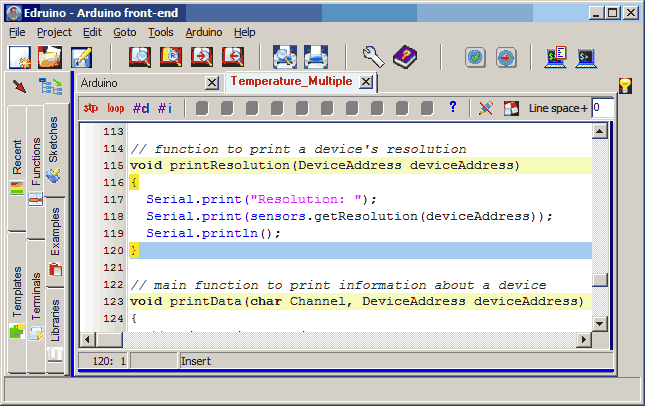This screenshot has height=406, width=645.
Task: Click the tree structure icon in sidebar
Action: 51,86
